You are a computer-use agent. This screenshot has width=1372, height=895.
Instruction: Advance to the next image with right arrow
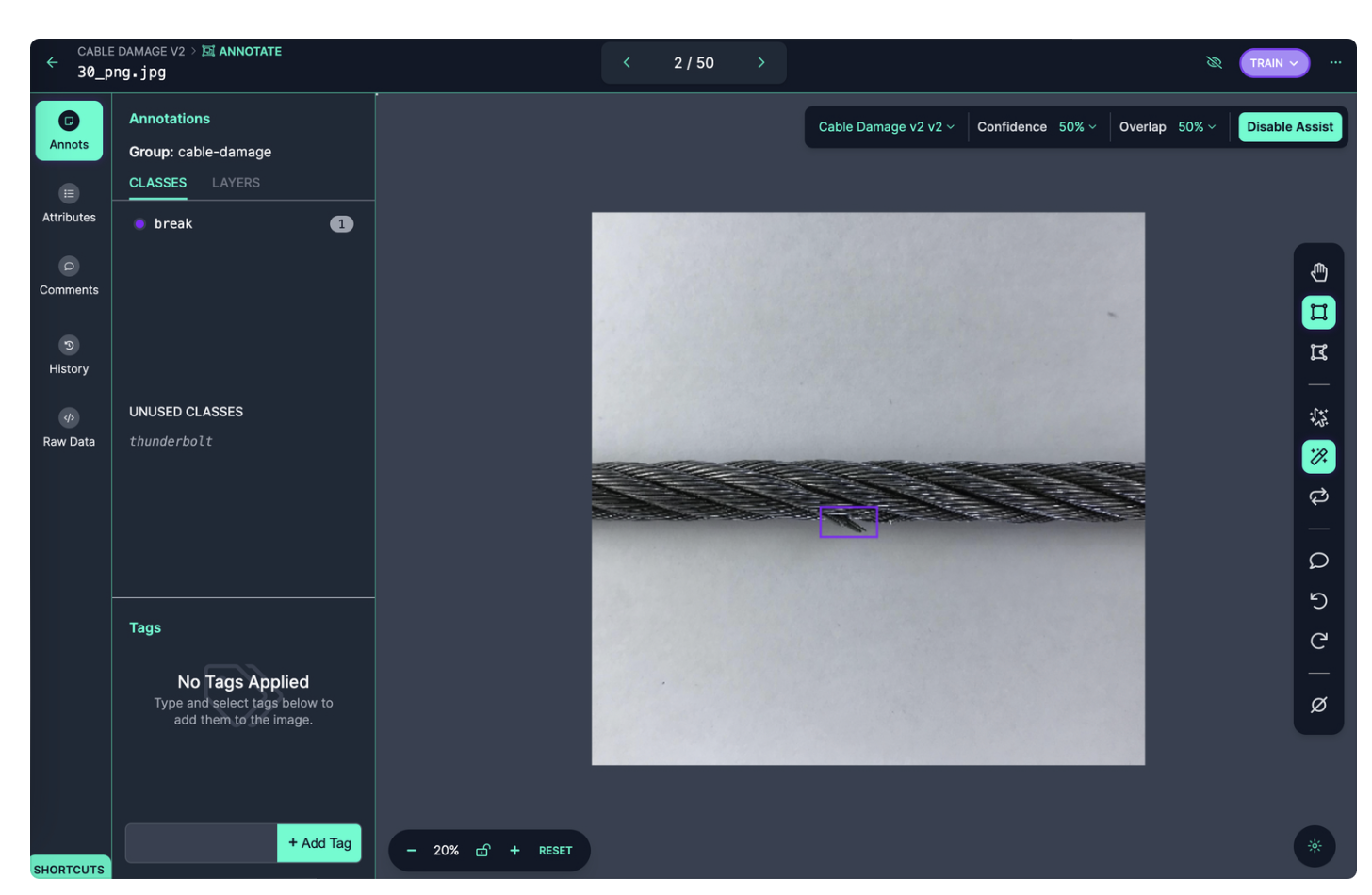760,62
